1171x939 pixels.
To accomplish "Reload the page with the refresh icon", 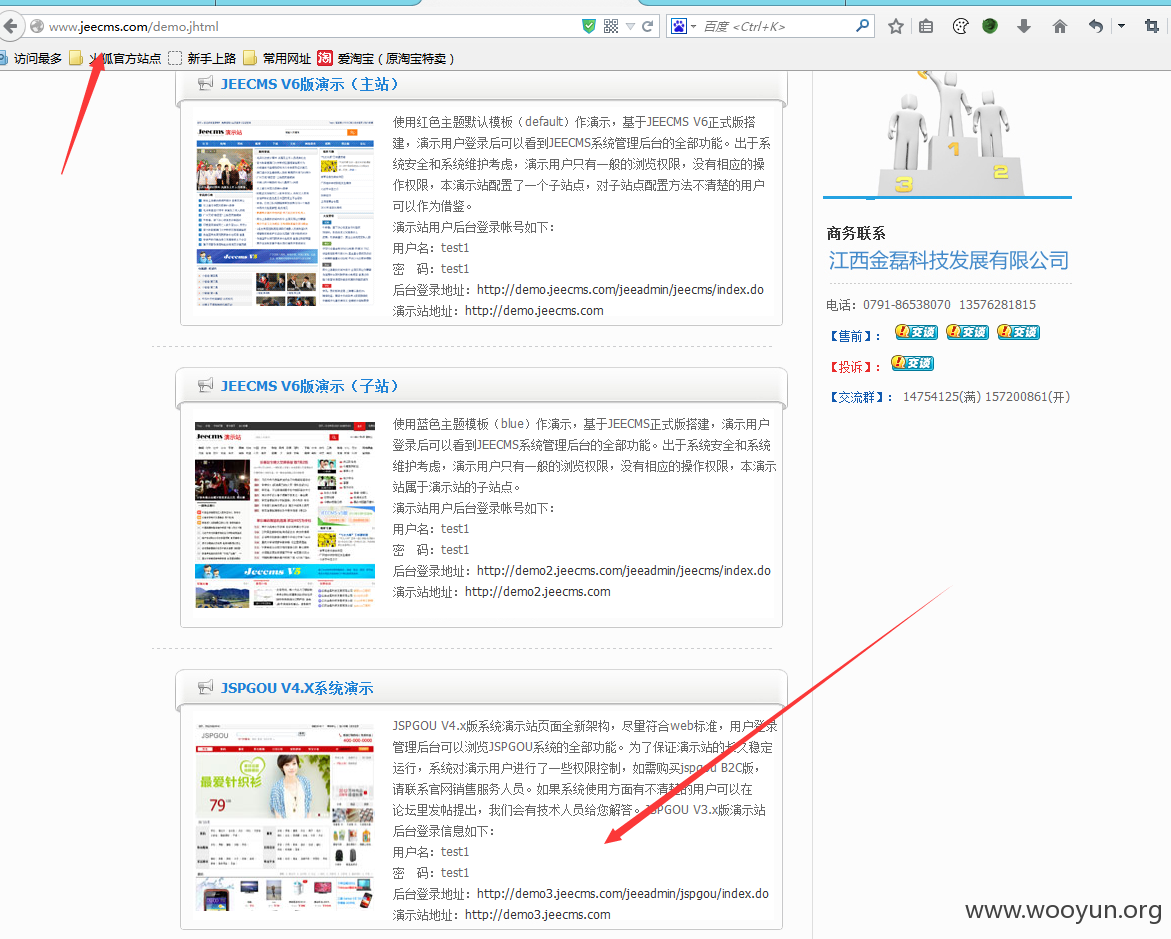I will (647, 27).
